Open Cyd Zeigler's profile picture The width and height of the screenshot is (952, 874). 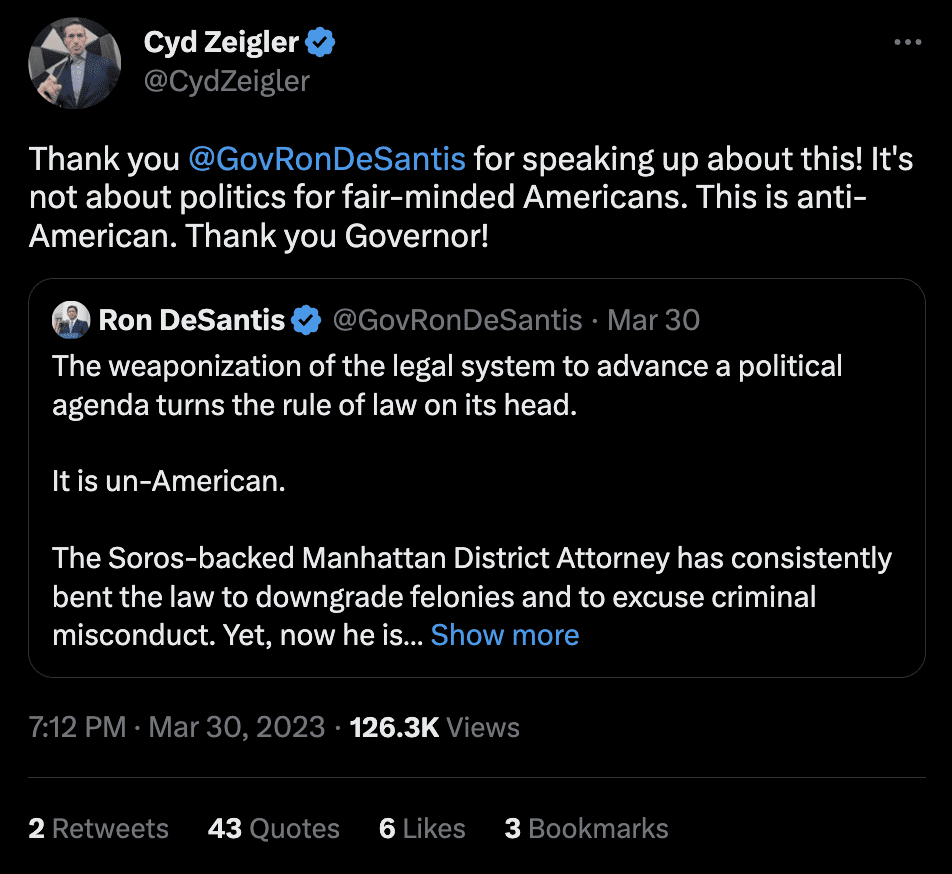(x=75, y=62)
